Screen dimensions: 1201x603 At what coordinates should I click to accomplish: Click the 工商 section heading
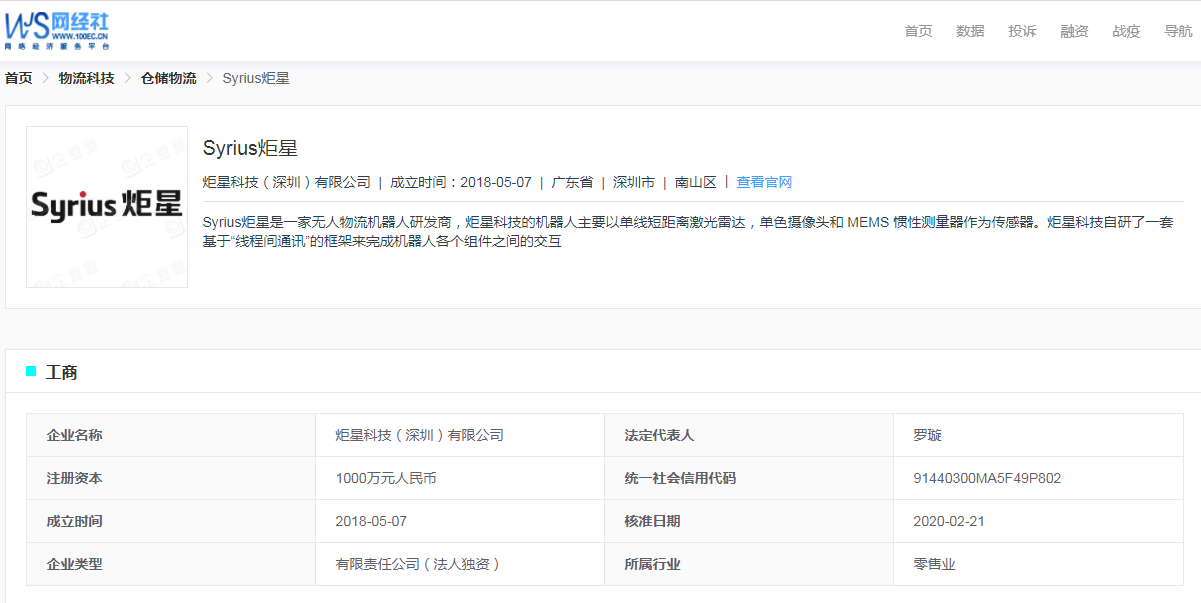coord(61,372)
